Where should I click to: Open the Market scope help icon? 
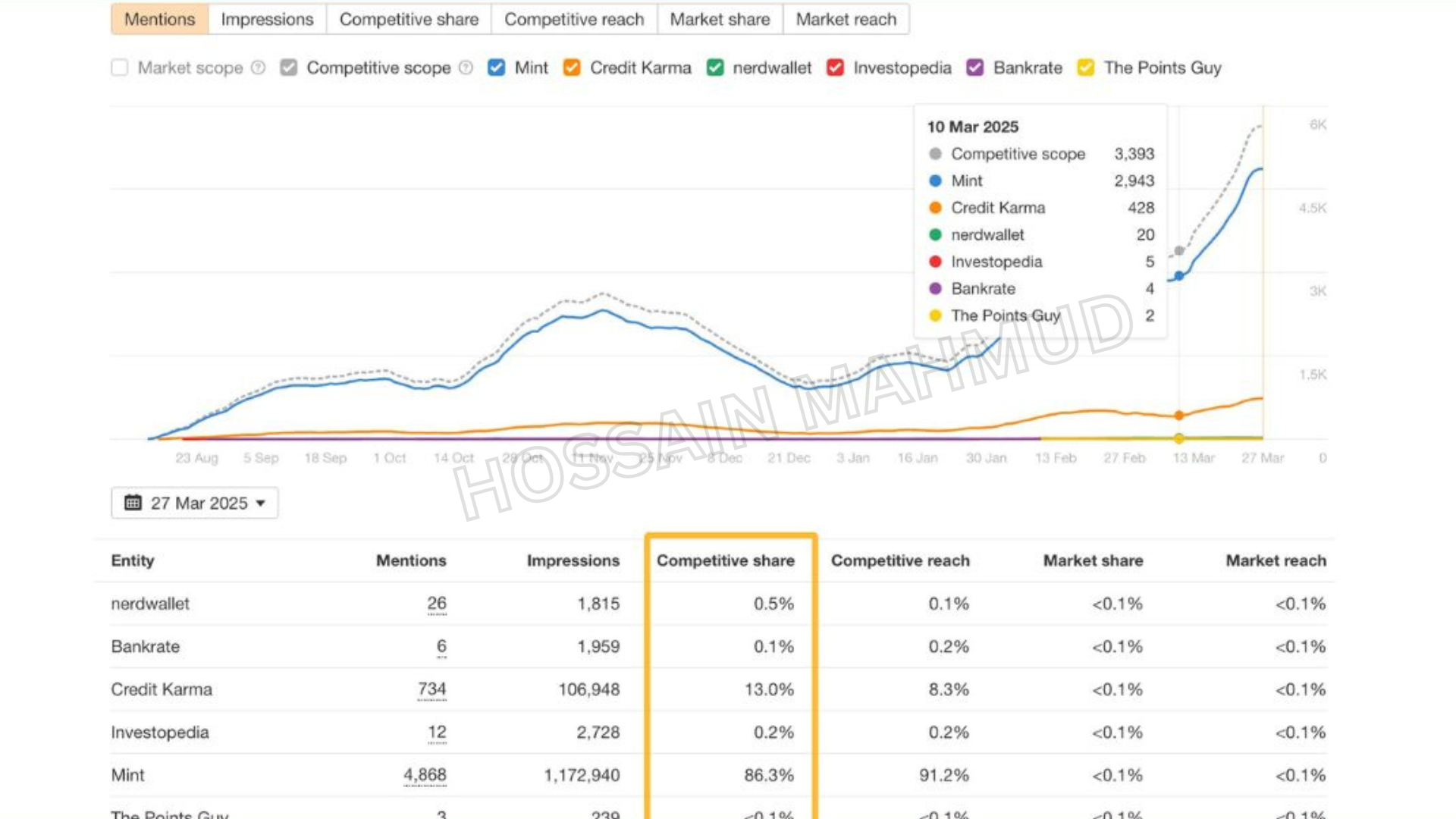click(x=258, y=67)
